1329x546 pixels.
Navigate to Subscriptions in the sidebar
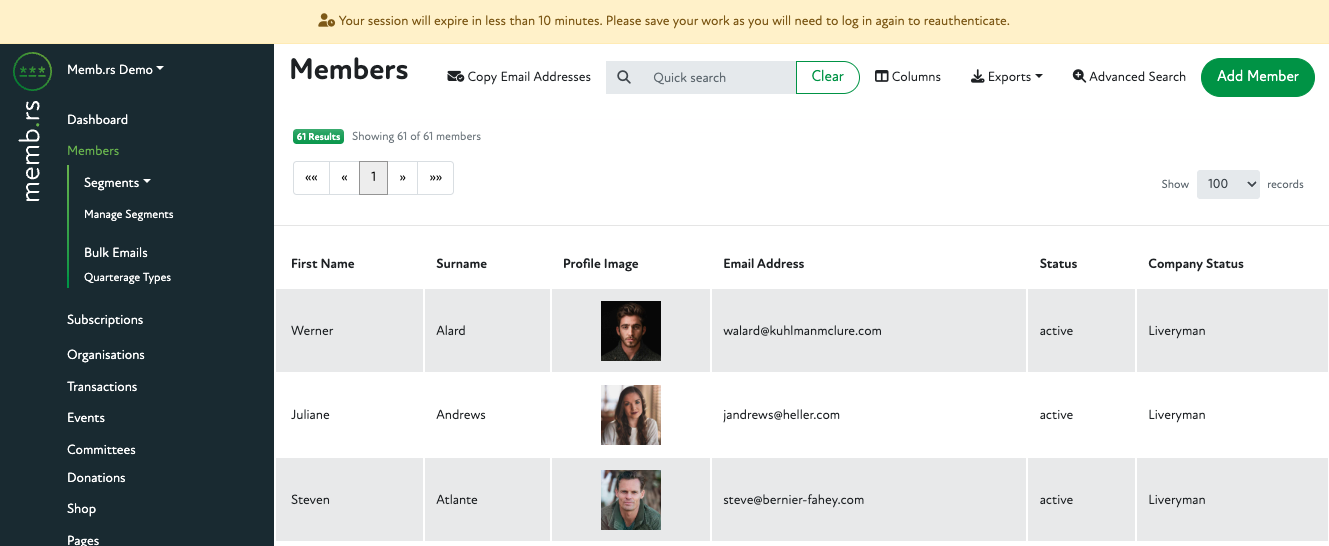(105, 320)
